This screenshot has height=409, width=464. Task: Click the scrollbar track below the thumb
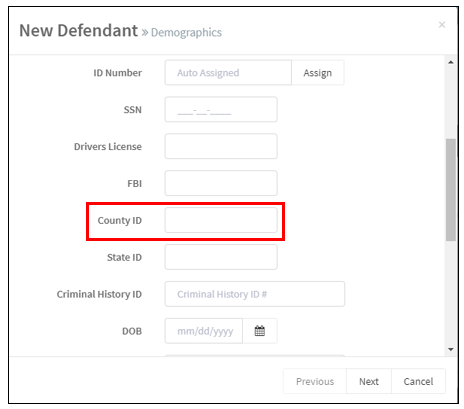tap(451, 293)
